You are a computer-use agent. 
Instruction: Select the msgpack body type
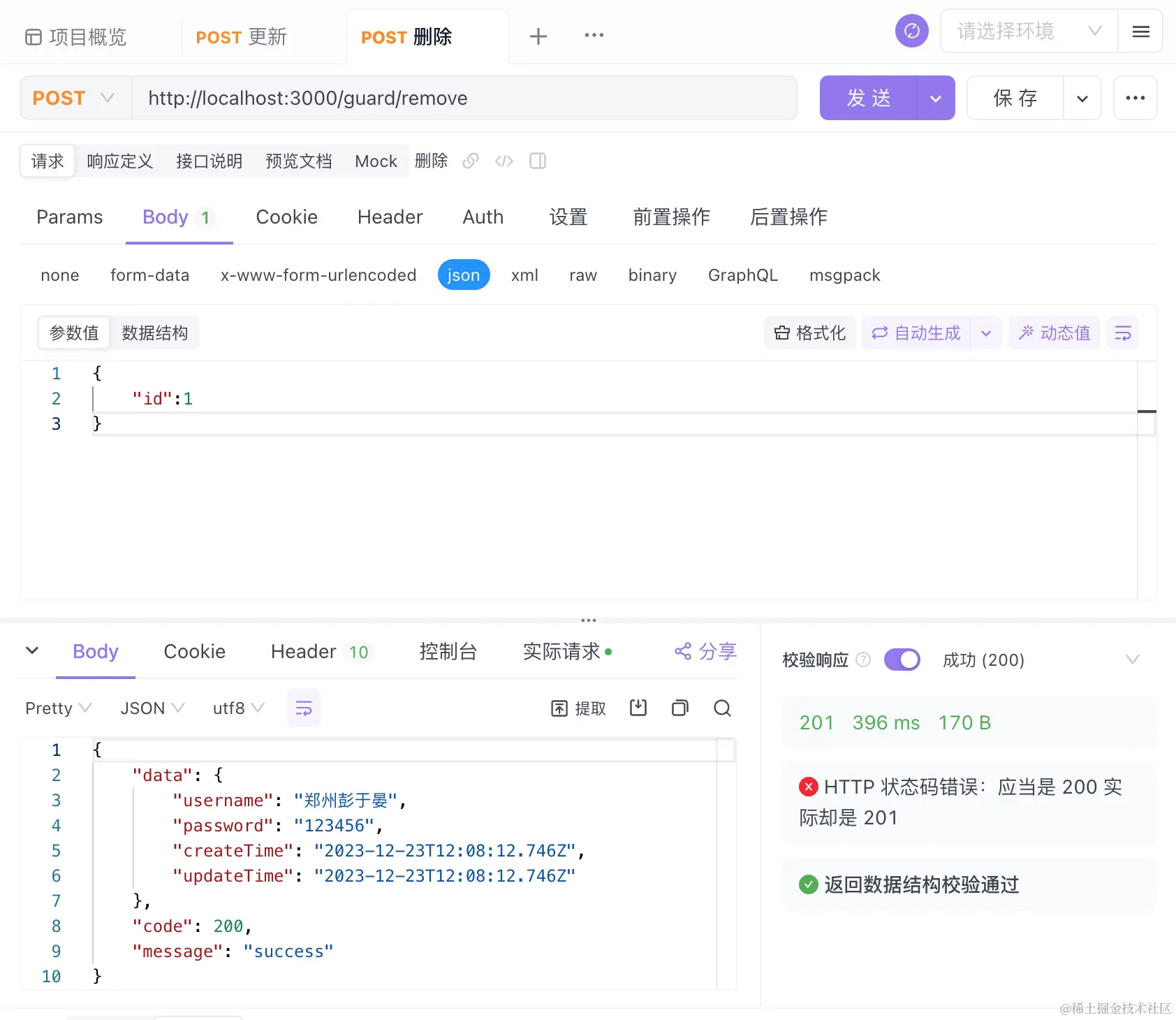coord(845,275)
